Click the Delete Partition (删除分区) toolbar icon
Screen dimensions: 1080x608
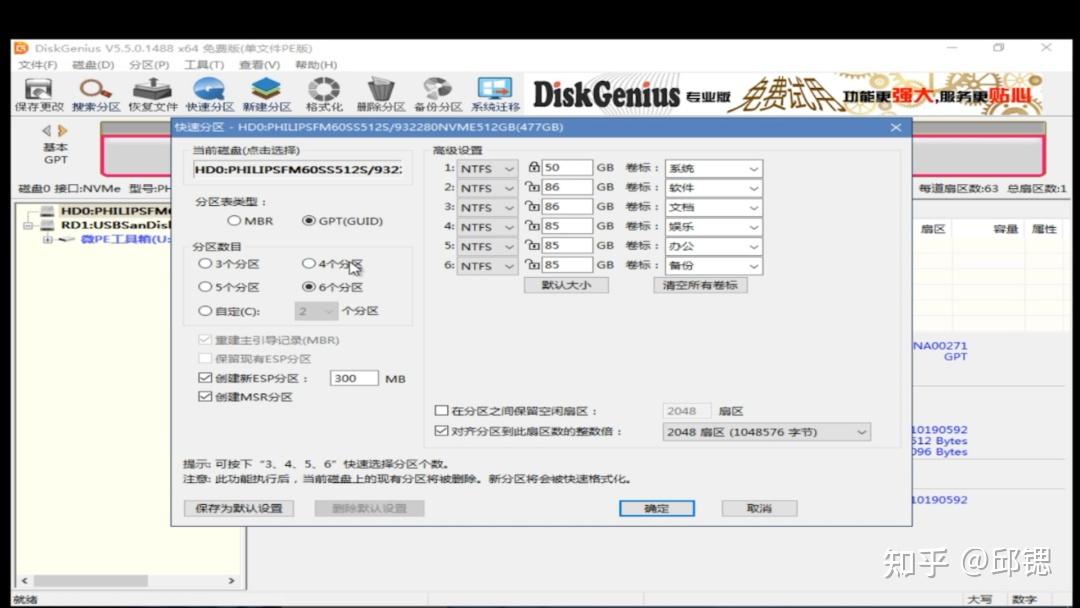[380, 94]
